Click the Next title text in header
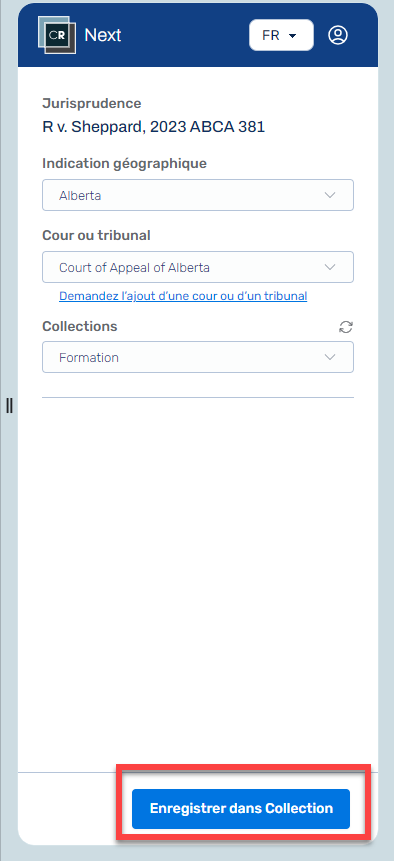 [x=103, y=35]
